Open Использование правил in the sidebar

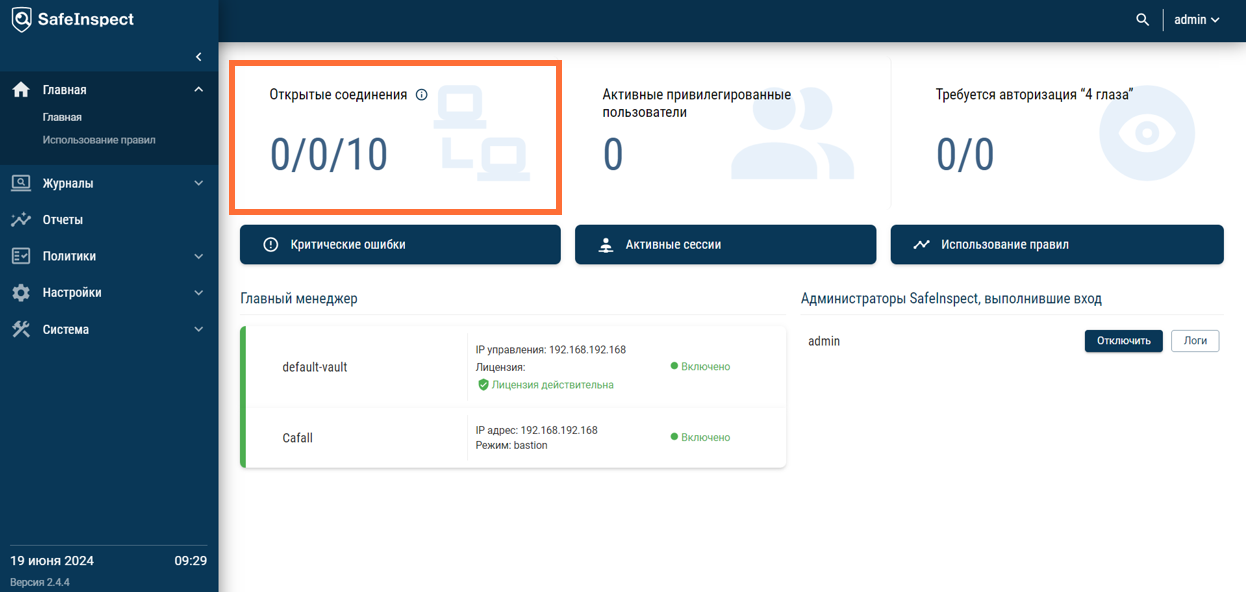click(x=99, y=140)
